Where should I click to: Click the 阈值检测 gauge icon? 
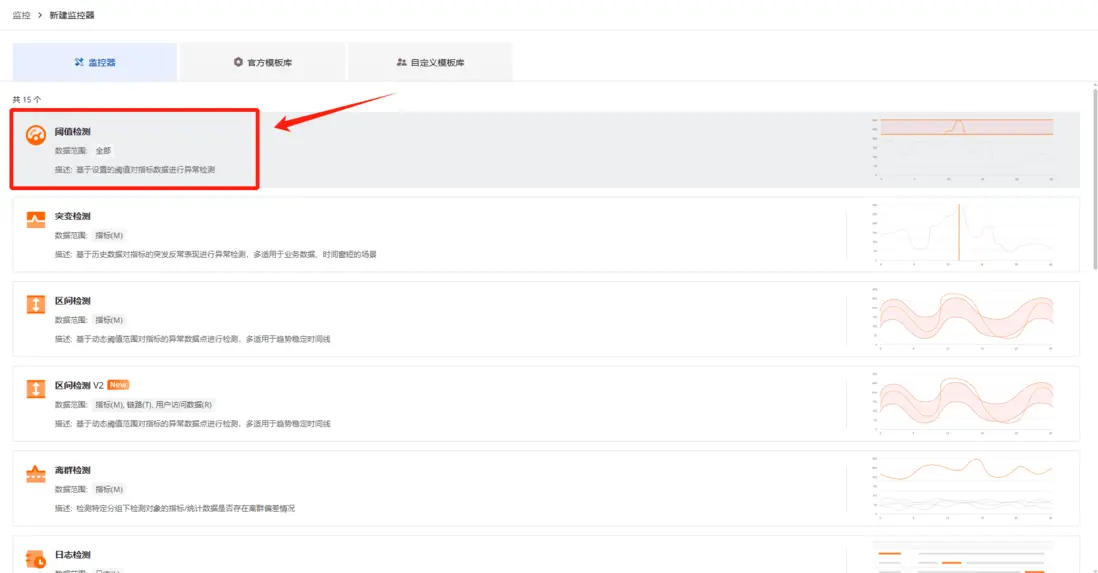[36, 134]
